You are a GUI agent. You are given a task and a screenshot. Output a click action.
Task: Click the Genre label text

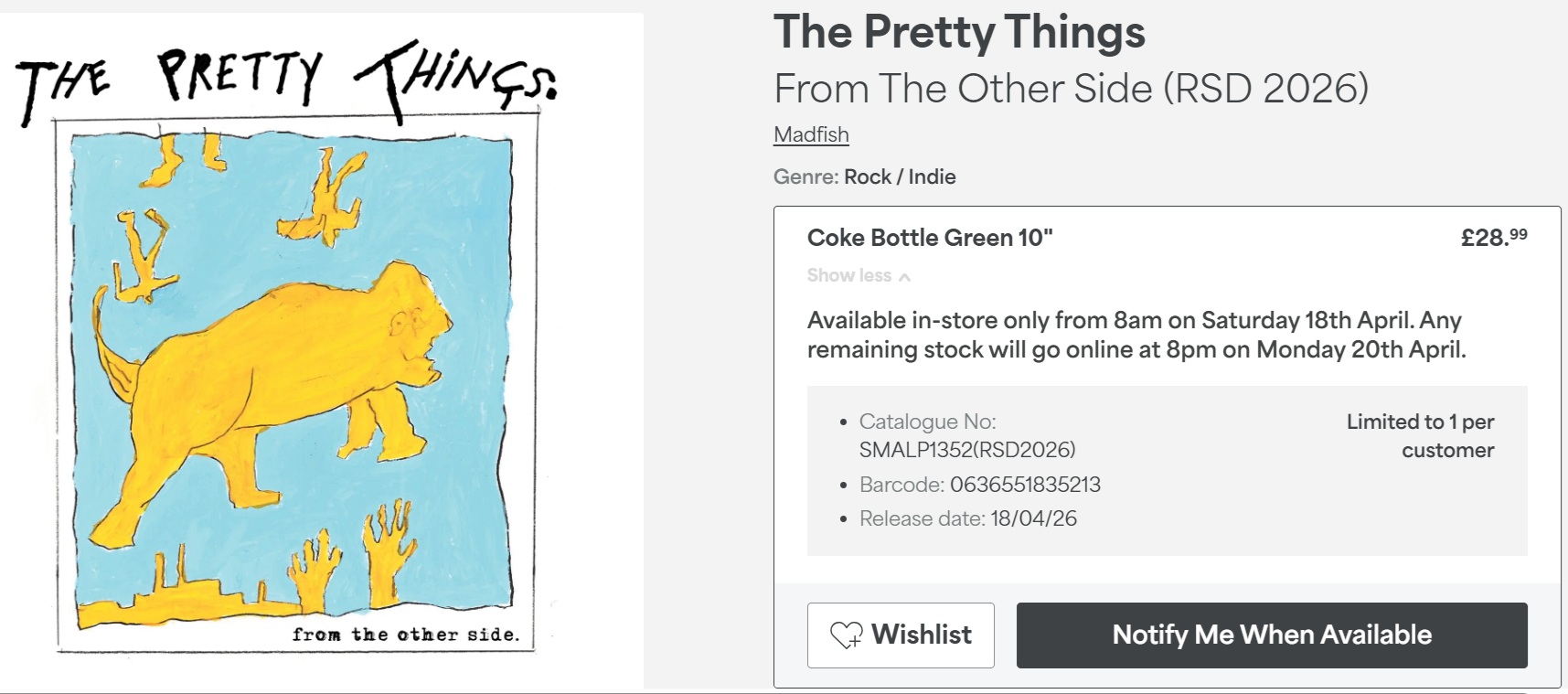[805, 176]
